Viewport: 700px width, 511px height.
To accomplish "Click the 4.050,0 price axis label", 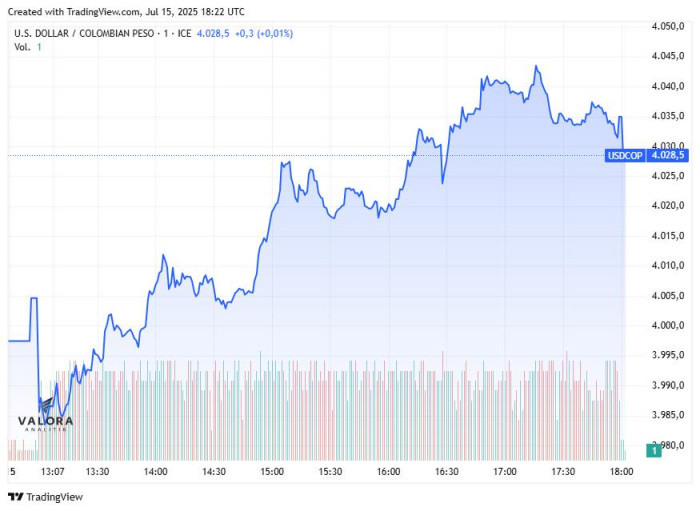I will click(x=666, y=26).
